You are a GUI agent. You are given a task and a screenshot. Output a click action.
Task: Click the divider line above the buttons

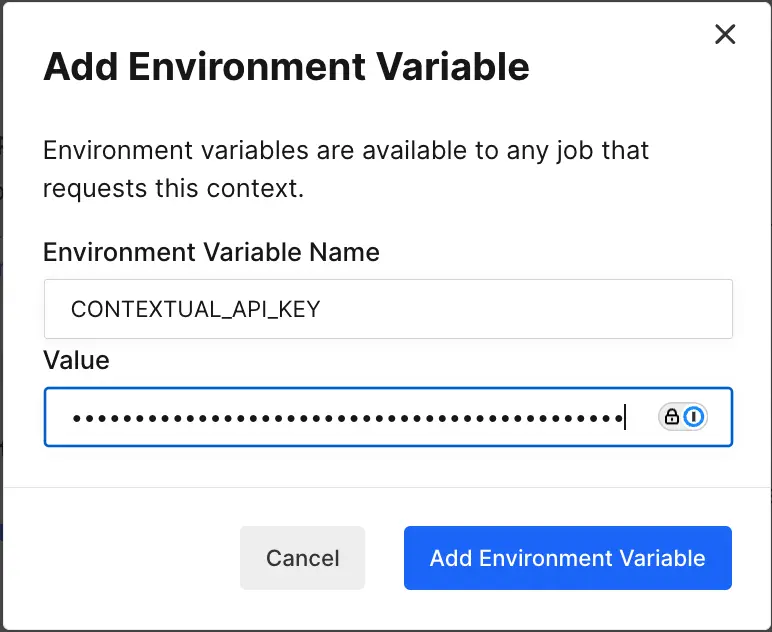pos(386,487)
